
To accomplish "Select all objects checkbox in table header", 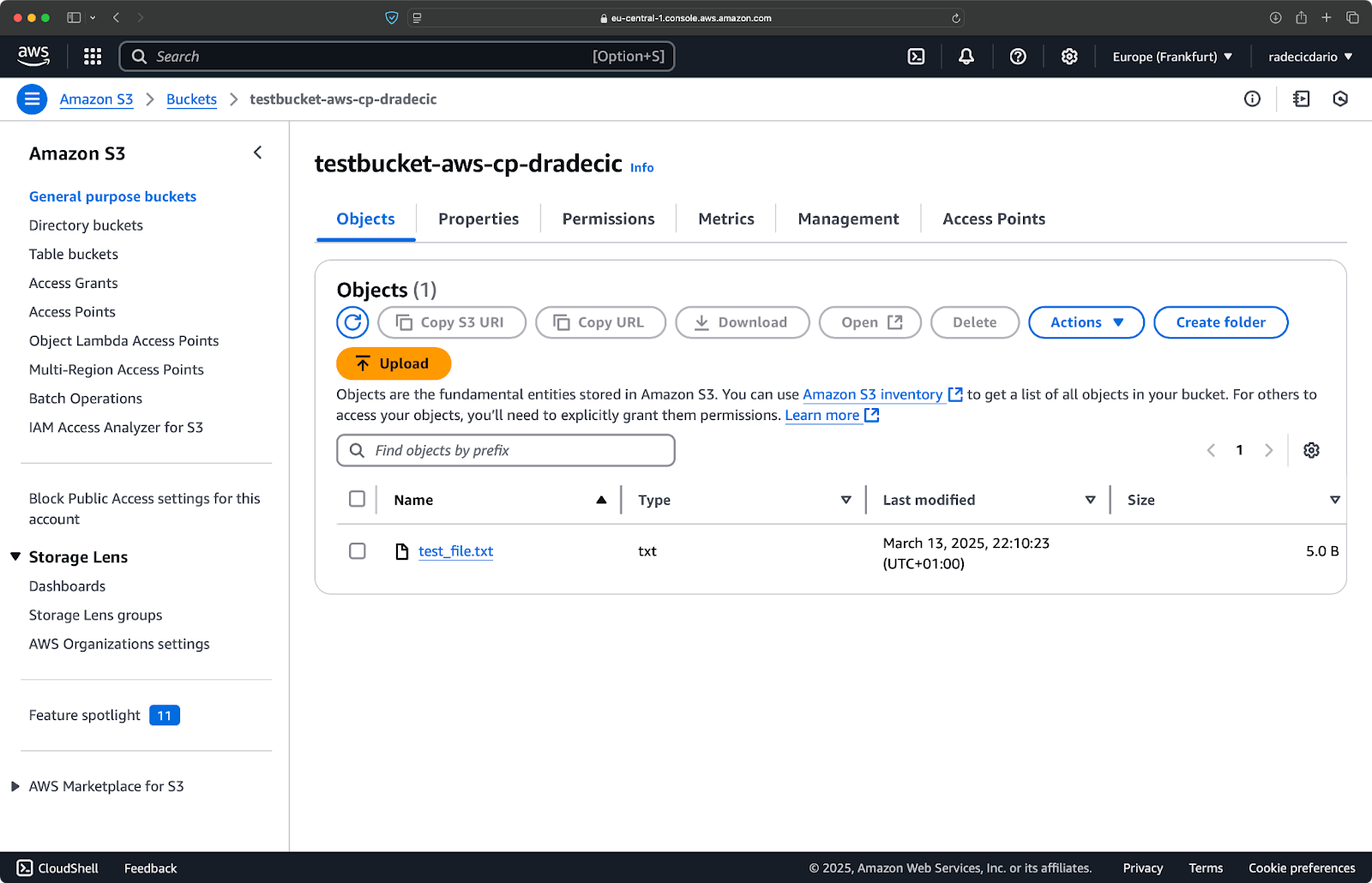I will coord(358,499).
